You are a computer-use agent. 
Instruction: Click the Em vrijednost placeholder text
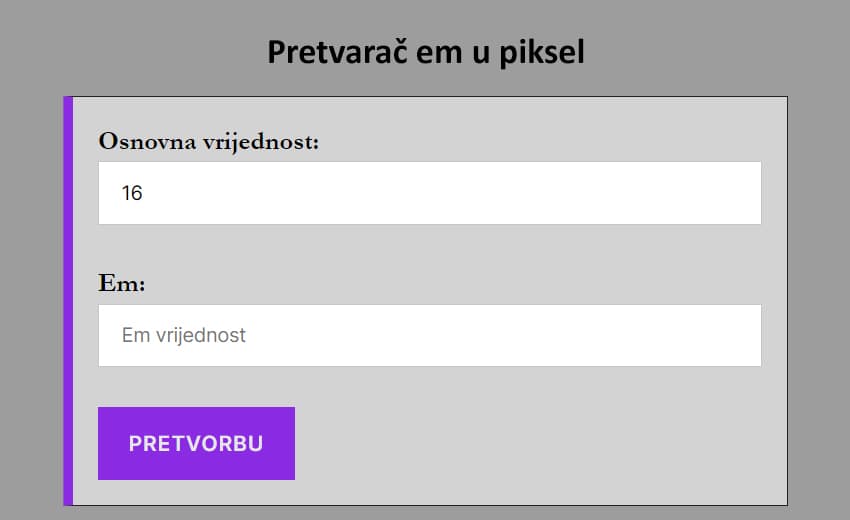tap(183, 336)
